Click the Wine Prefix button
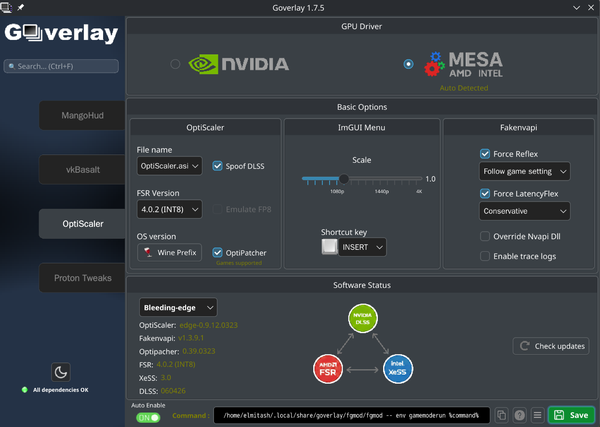The image size is (600, 427). pyautogui.click(x=169, y=253)
